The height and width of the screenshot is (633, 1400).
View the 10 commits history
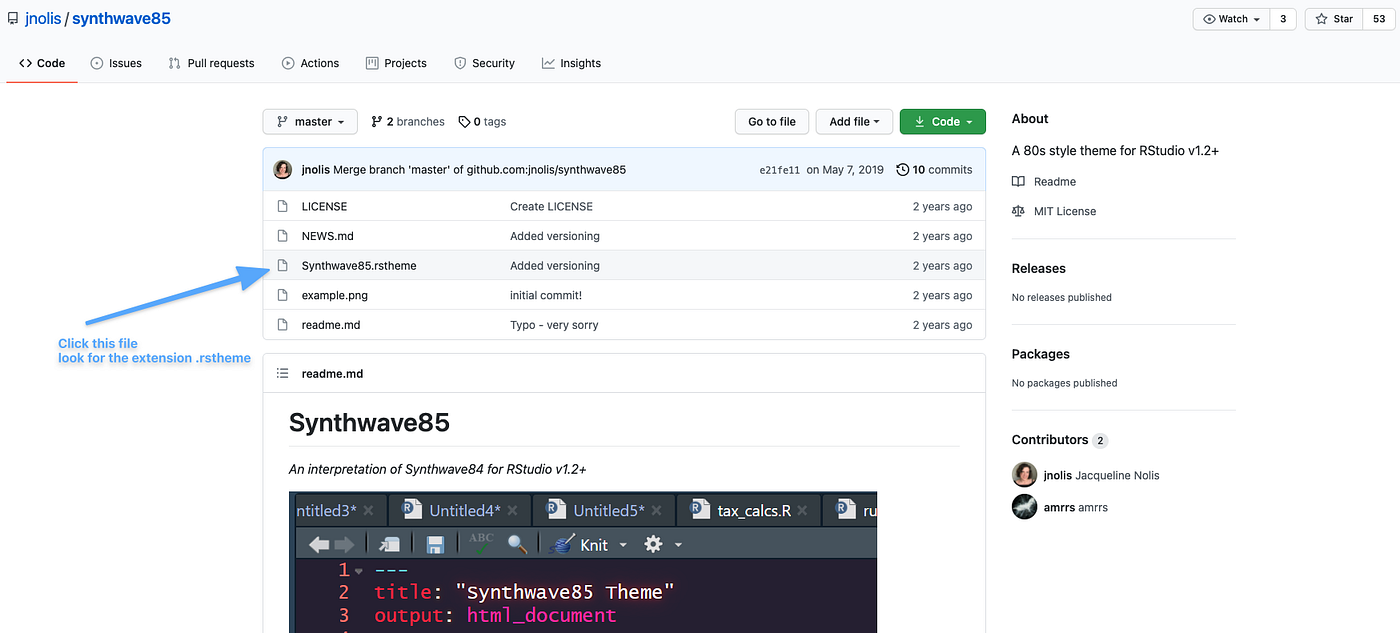(934, 170)
